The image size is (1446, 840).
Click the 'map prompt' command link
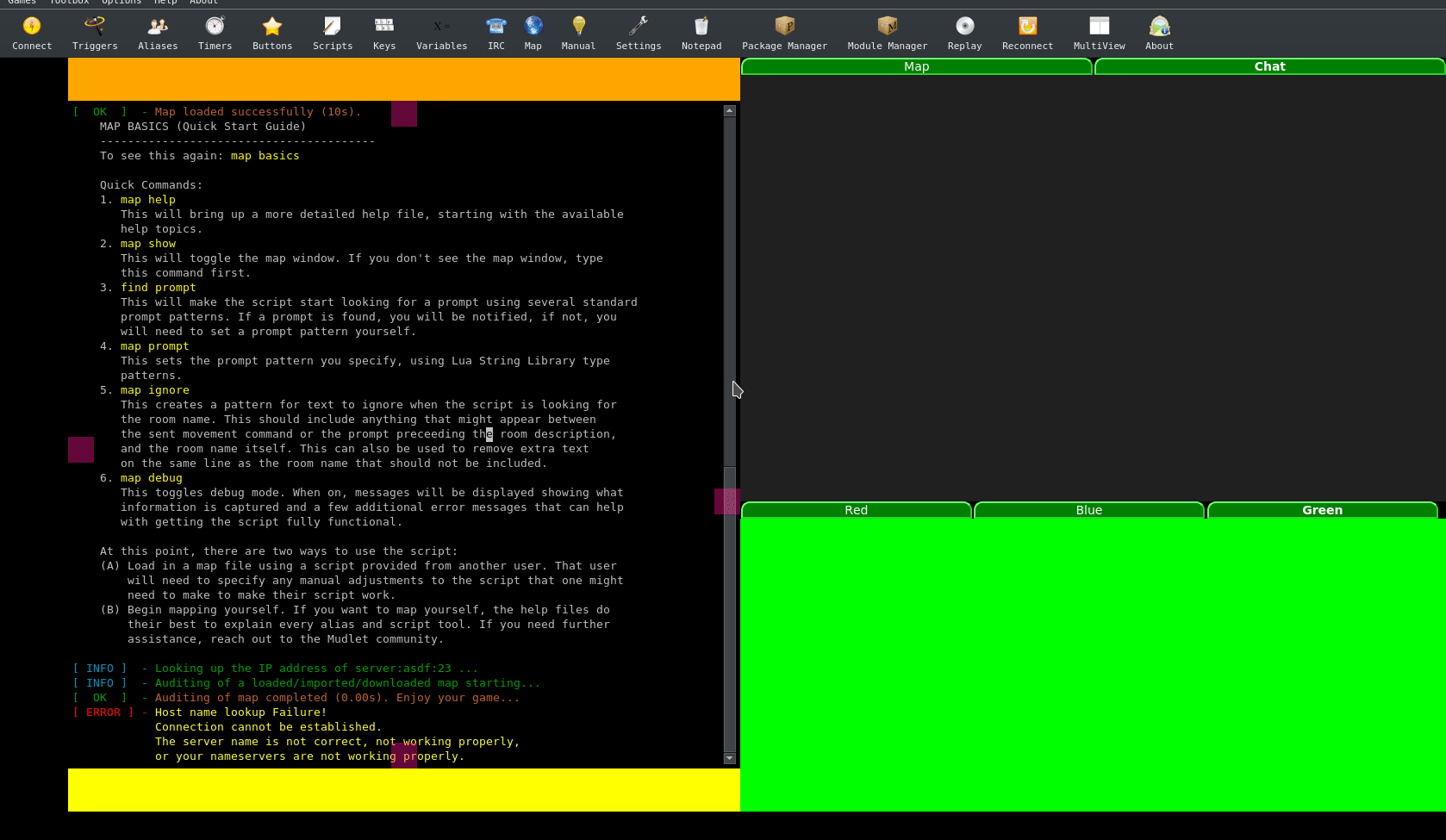point(155,346)
